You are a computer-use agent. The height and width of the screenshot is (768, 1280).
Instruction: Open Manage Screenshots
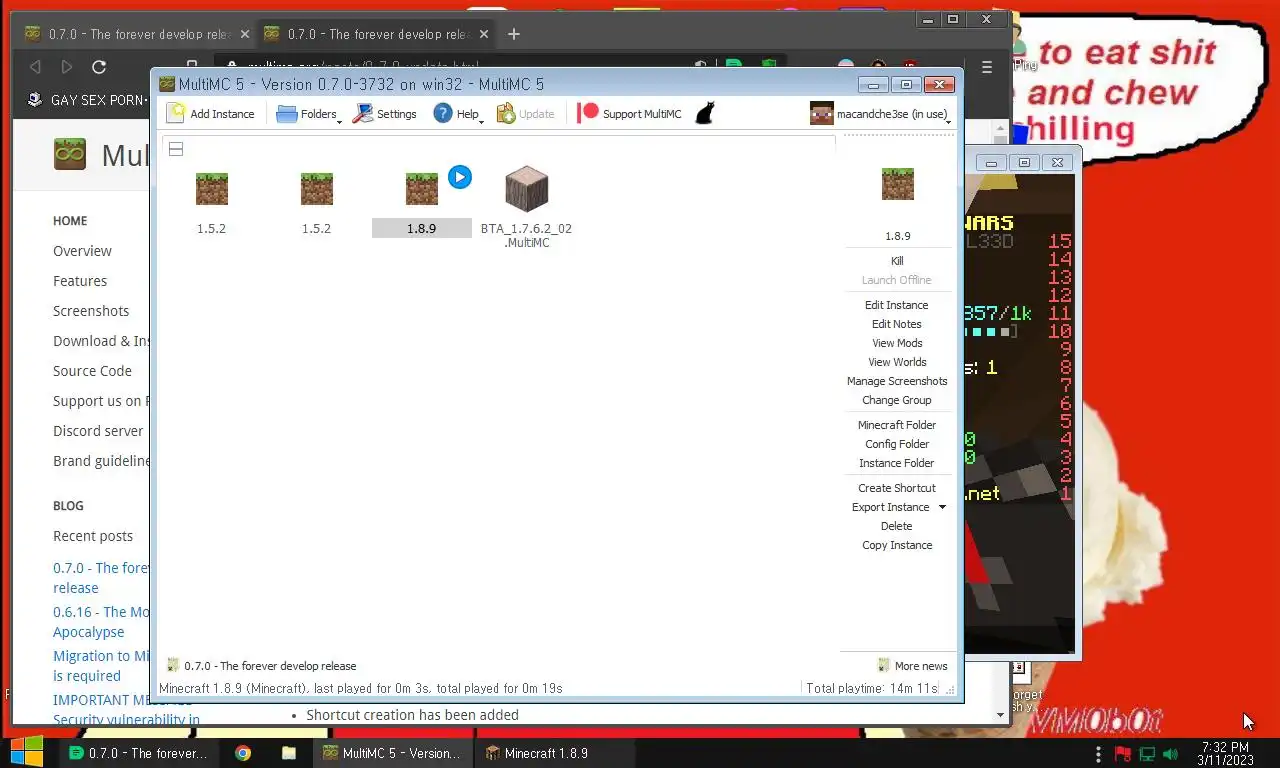click(897, 381)
